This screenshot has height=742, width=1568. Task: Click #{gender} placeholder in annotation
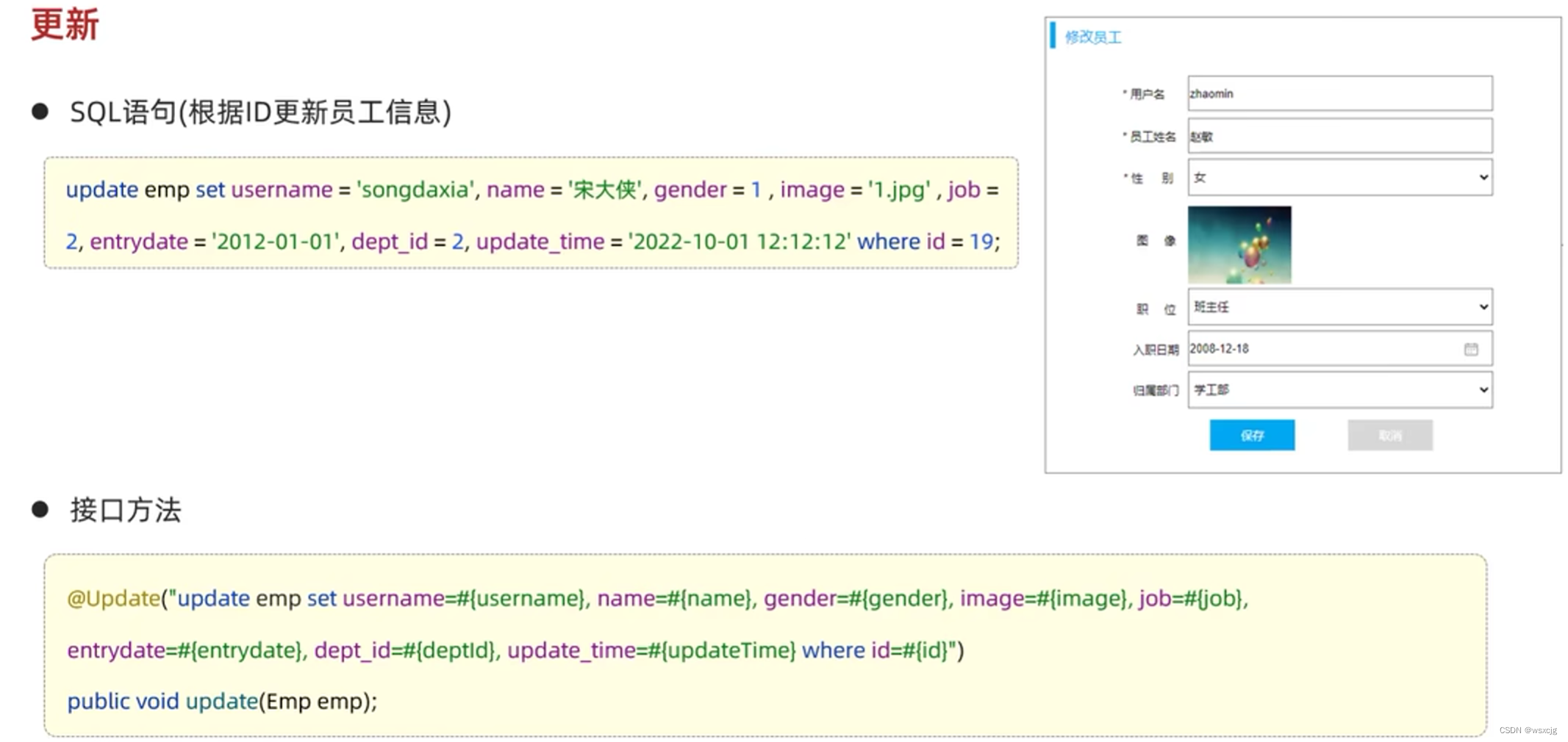(x=898, y=598)
